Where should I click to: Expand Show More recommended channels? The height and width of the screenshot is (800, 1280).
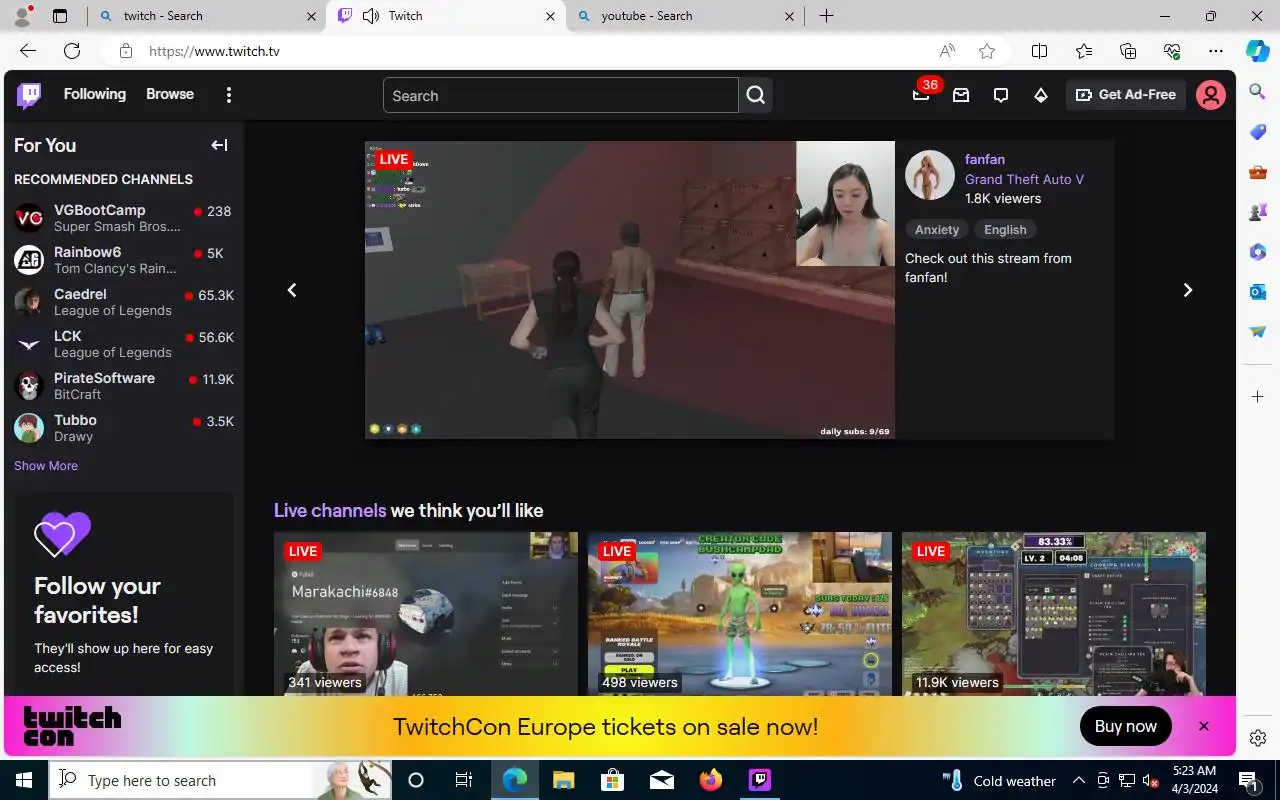46,466
